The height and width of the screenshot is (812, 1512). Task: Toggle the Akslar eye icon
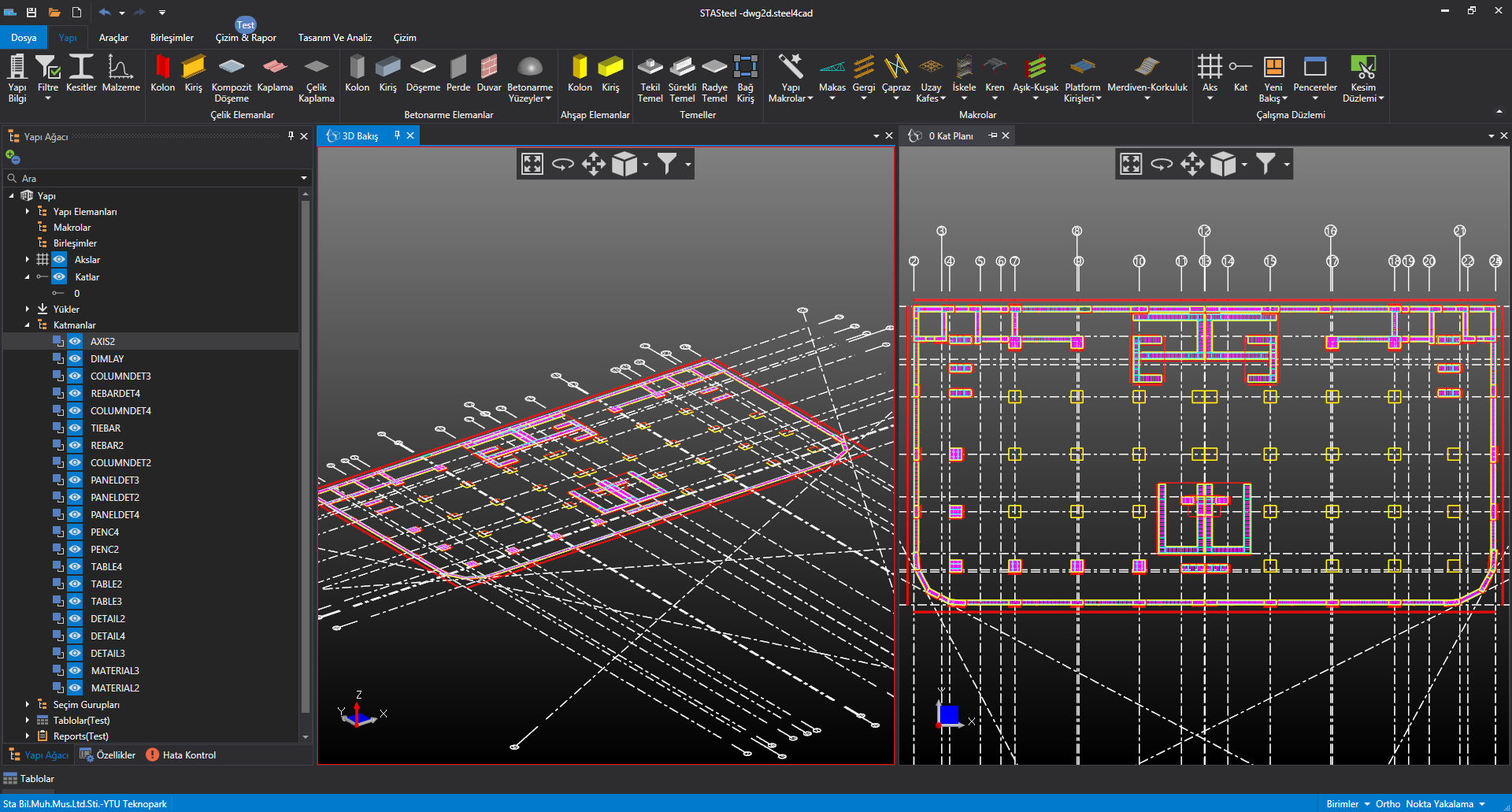pos(59,259)
